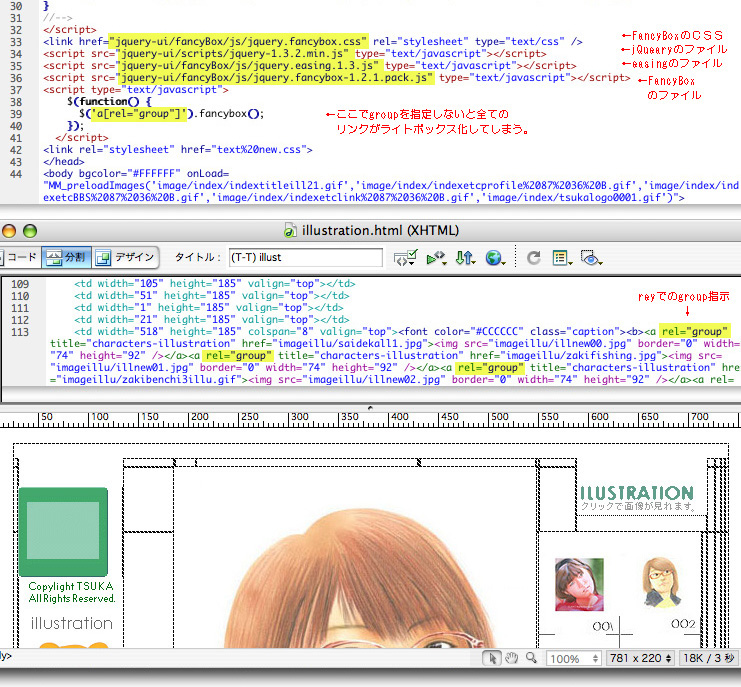Click the 18K / 3 秒 download size indicator
The width and height of the screenshot is (741, 687).
(x=708, y=658)
